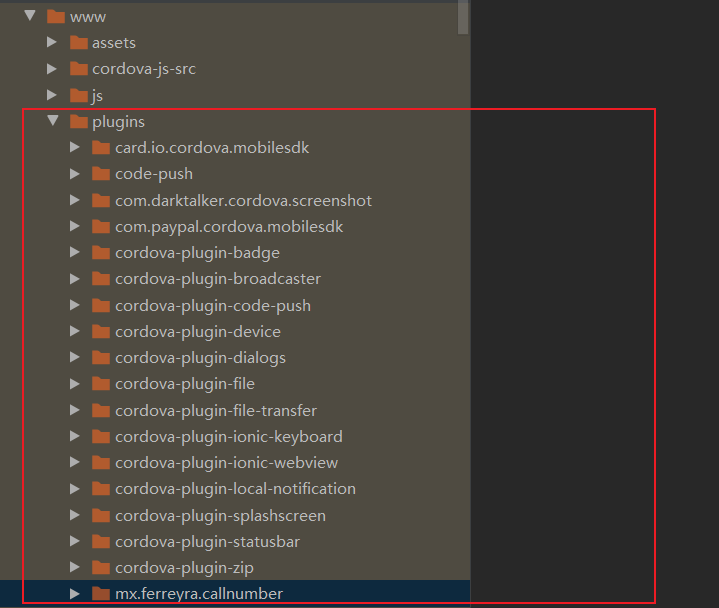The image size is (719, 608).
Task: Select com.darktalker.cordova.screenshot folder
Action: pos(243,201)
